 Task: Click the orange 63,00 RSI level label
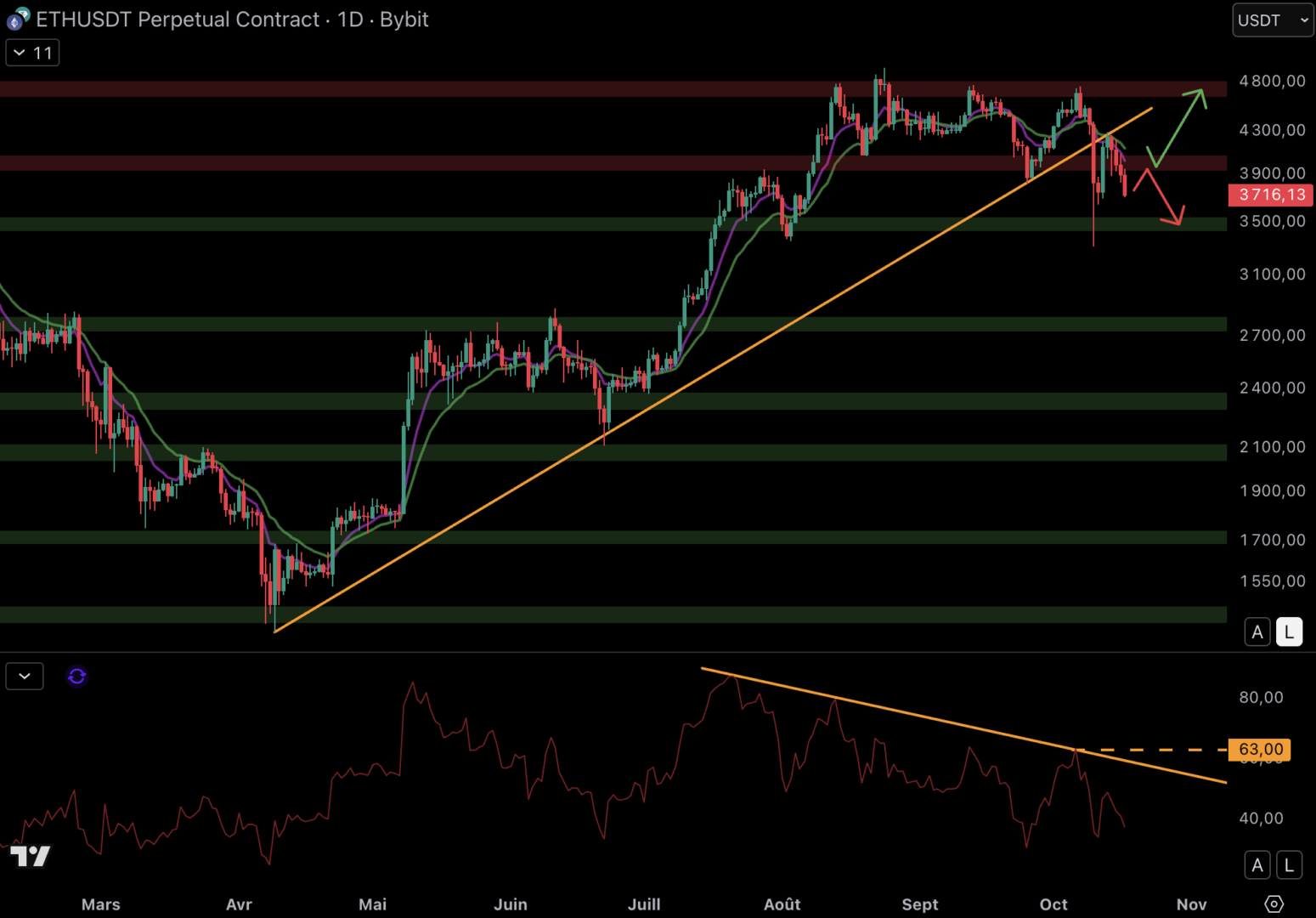click(1260, 749)
